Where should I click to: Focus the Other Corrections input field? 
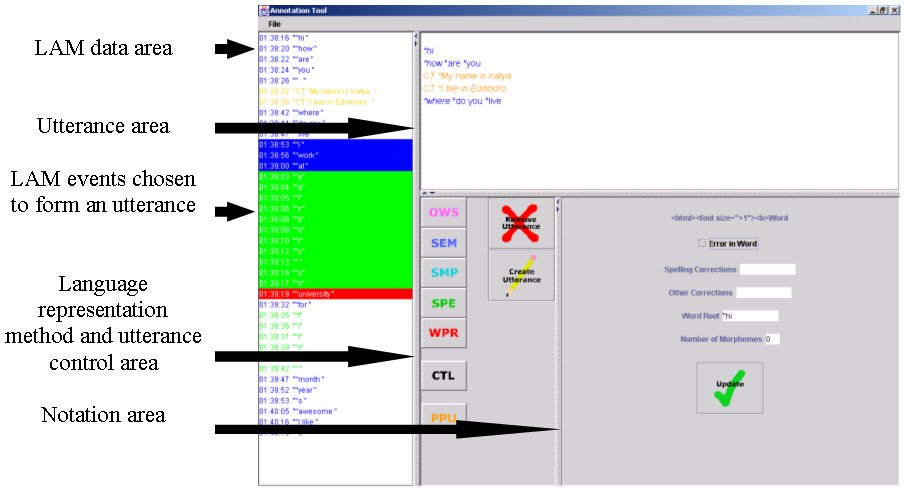(x=764, y=293)
